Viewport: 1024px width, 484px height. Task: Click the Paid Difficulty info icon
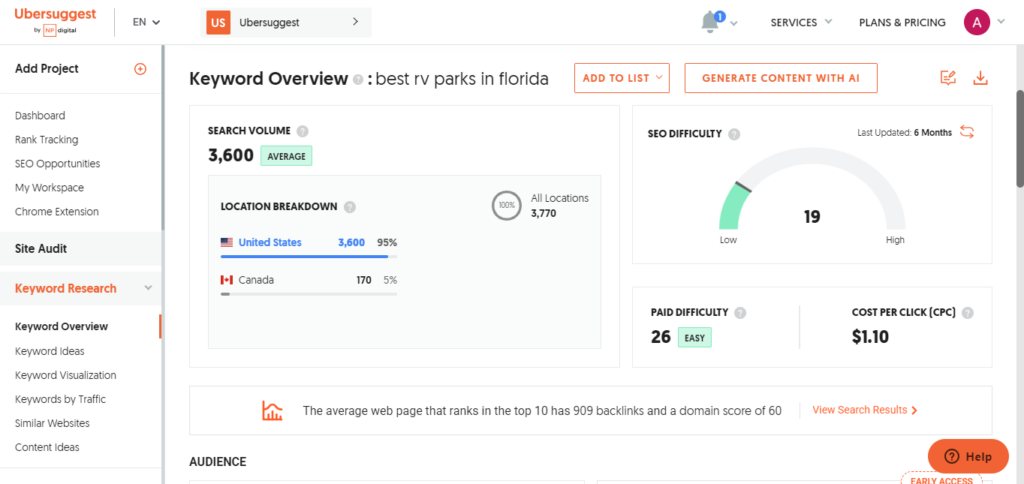[x=740, y=313]
